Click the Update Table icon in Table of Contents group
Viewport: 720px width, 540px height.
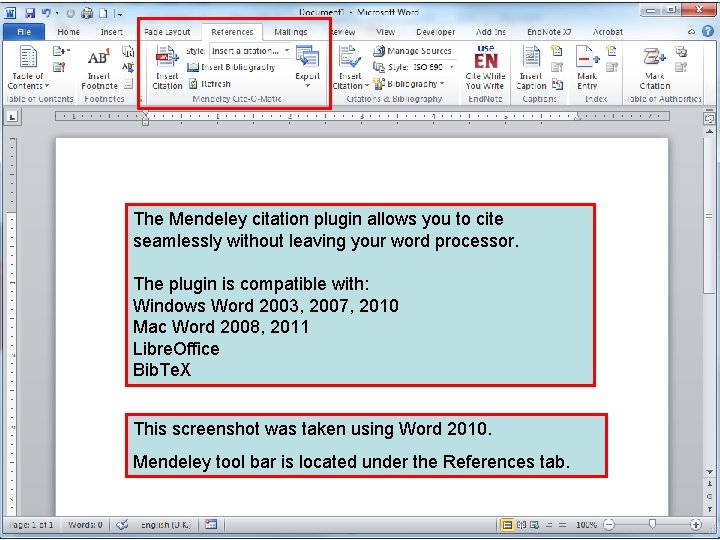[x=59, y=68]
